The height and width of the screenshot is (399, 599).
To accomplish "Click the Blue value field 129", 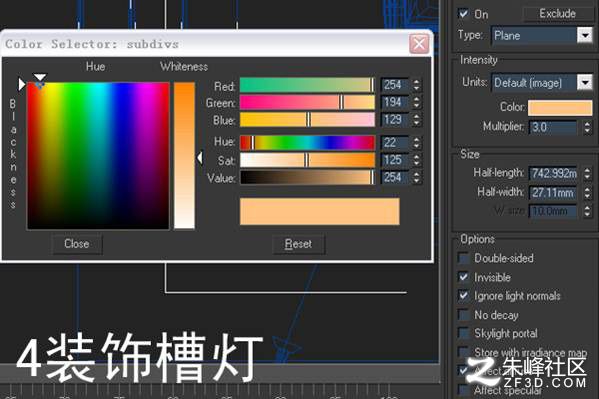I will point(395,120).
